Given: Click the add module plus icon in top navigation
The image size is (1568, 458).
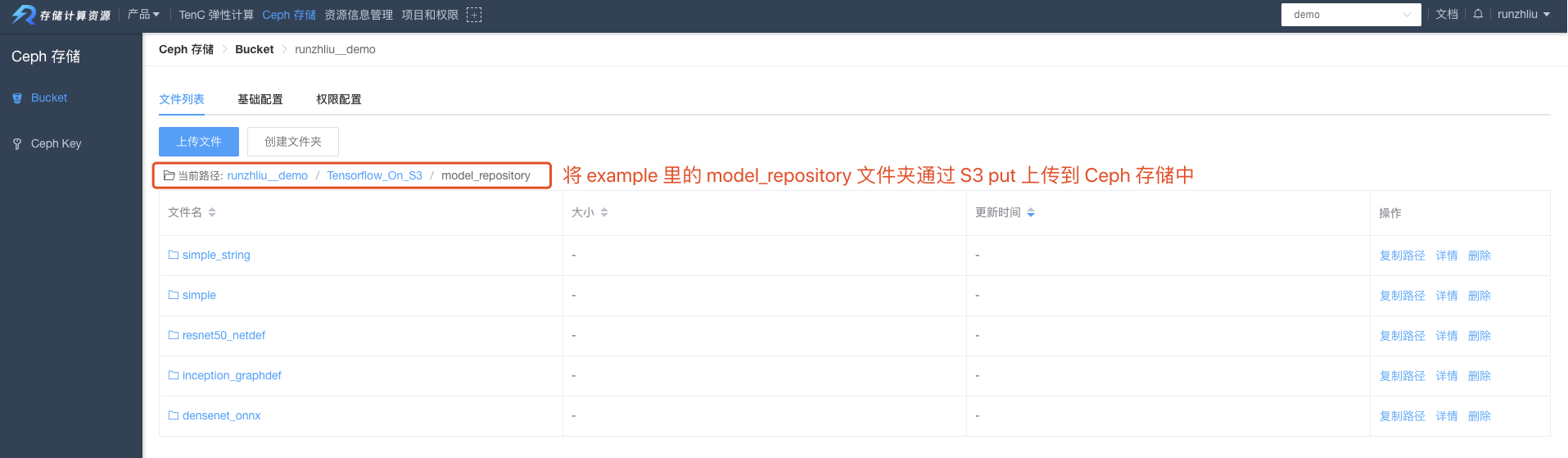Looking at the screenshot, I should [x=474, y=15].
